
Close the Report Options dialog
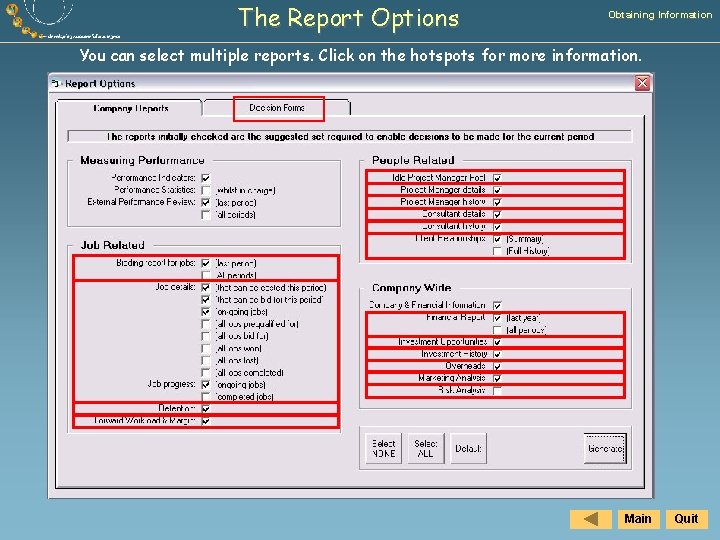pos(642,83)
